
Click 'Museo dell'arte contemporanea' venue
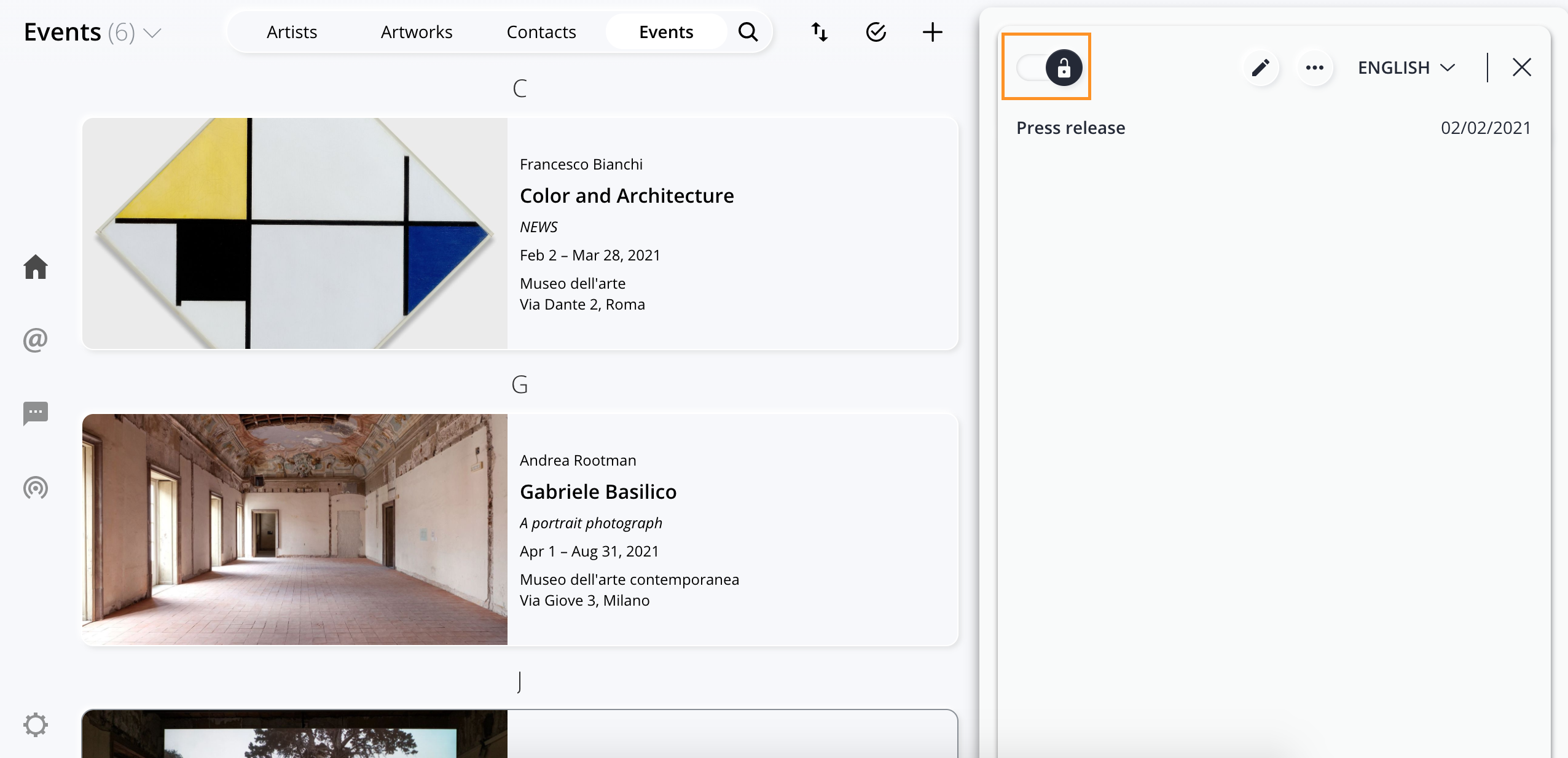coord(629,579)
